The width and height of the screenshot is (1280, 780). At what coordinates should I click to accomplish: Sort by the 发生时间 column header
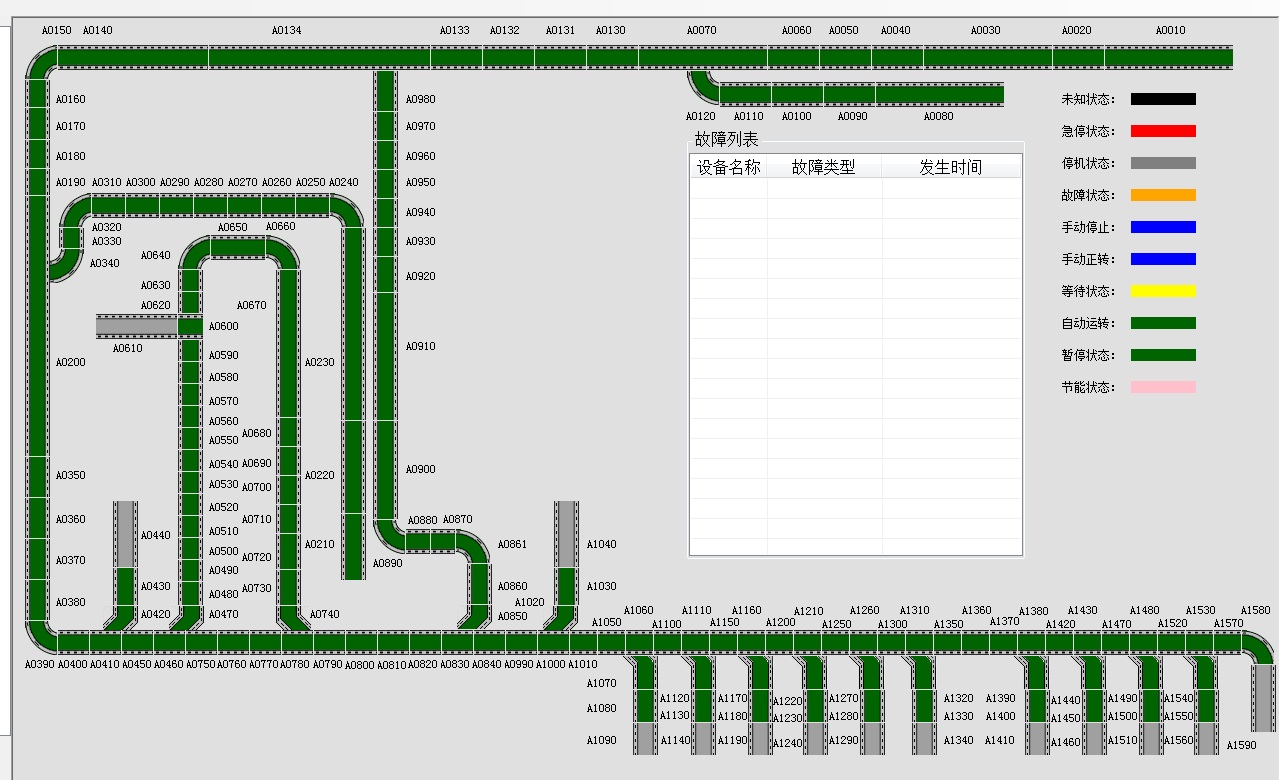click(x=950, y=167)
